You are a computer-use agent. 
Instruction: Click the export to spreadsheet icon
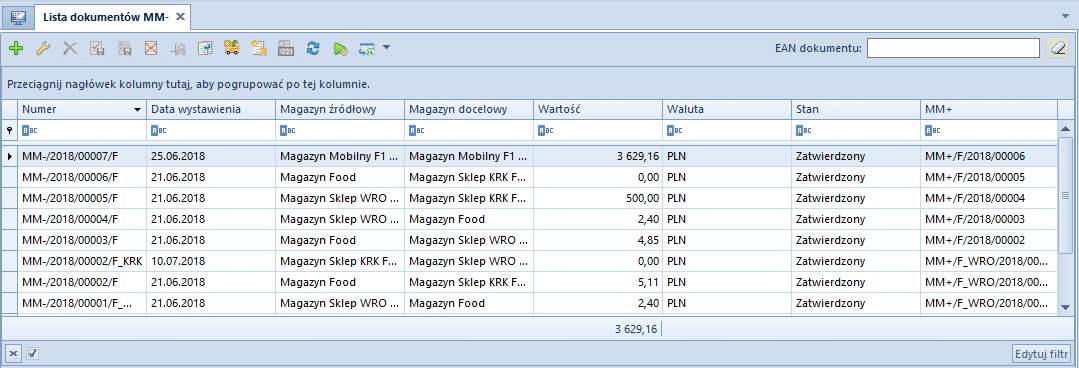point(366,48)
